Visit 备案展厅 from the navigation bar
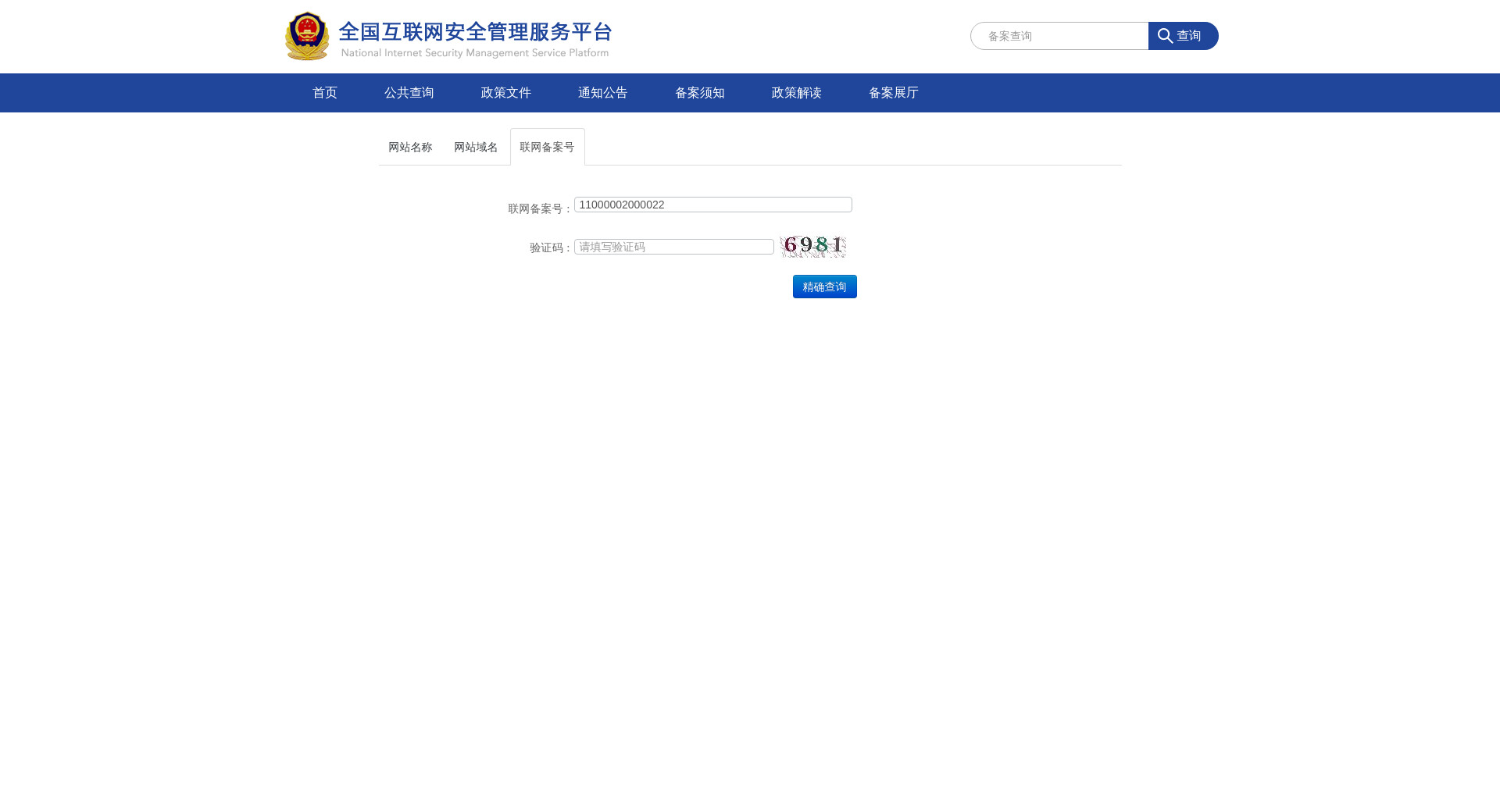 coord(893,93)
